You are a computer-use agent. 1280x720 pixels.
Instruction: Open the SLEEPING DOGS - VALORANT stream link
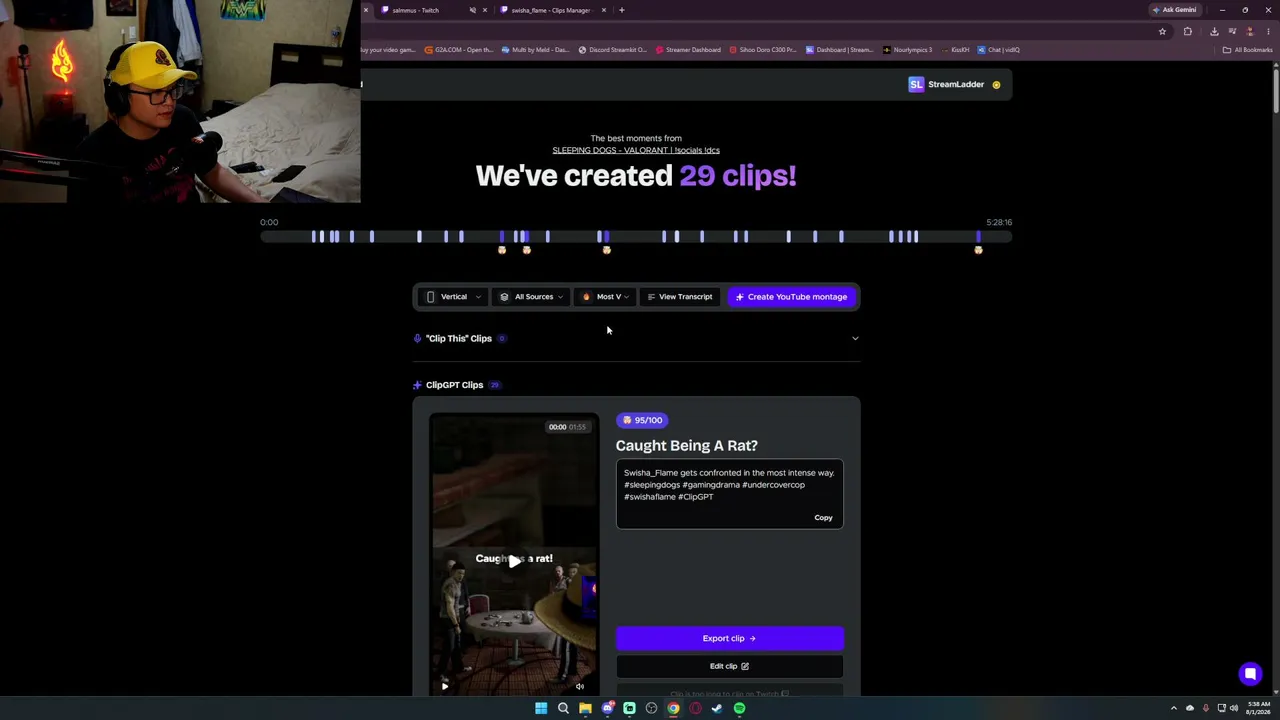[x=636, y=150]
